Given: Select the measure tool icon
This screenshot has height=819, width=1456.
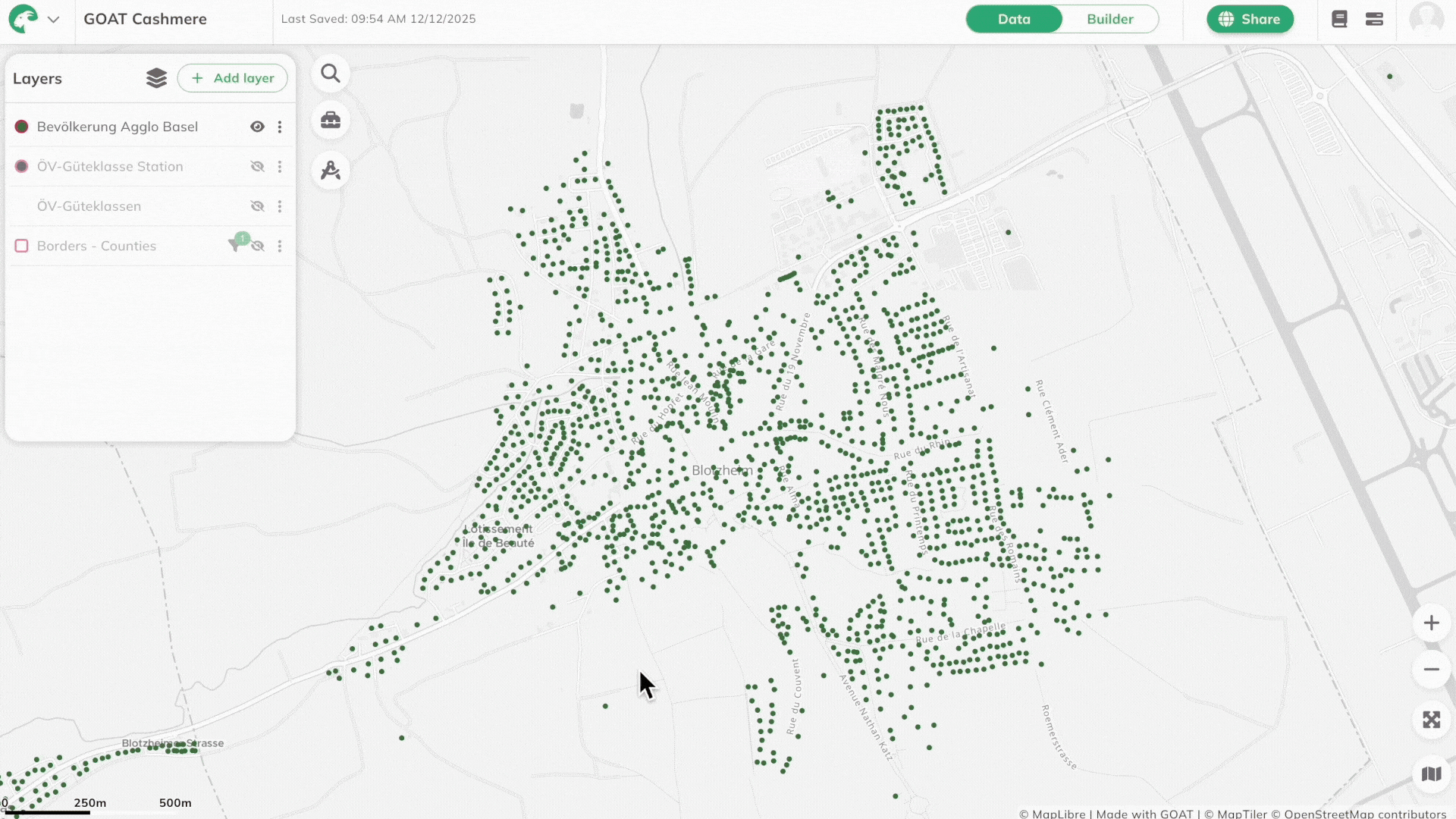Looking at the screenshot, I should (x=331, y=171).
